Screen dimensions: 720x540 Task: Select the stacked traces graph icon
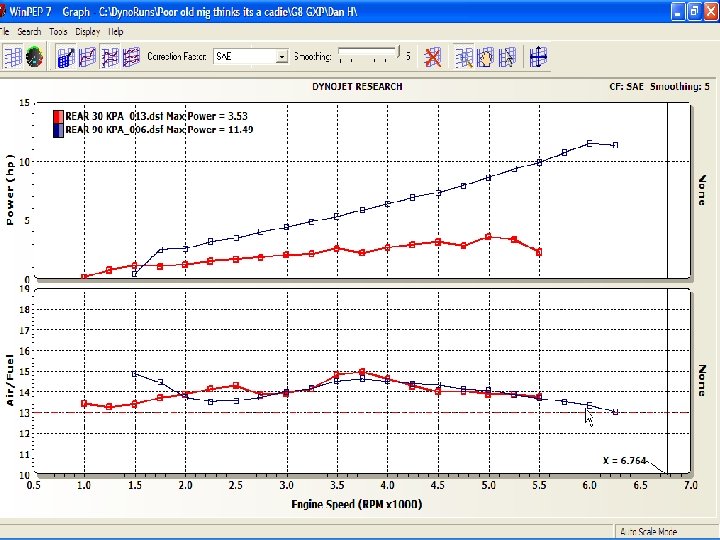tap(131, 57)
